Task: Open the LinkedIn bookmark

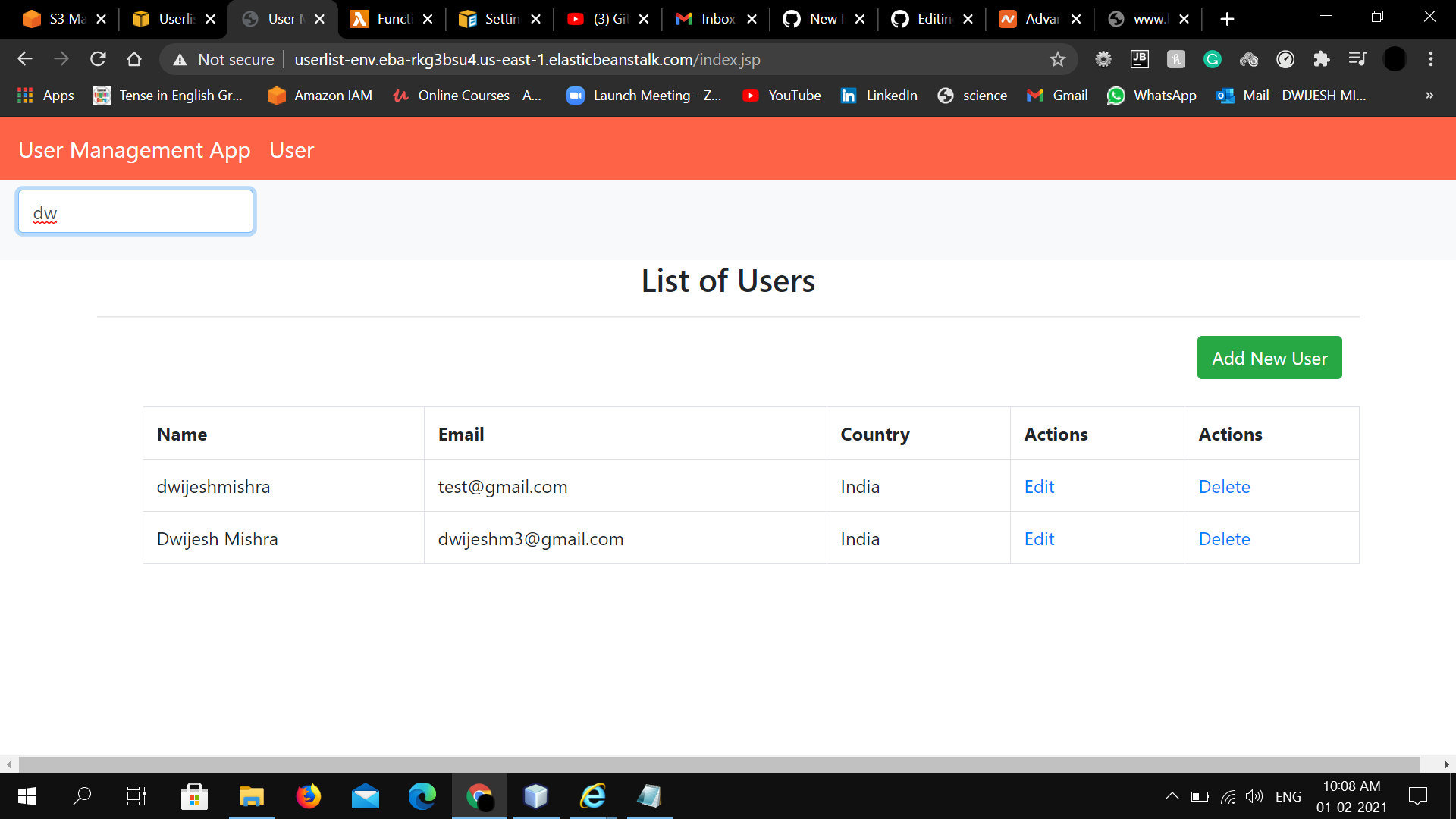Action: tap(880, 96)
